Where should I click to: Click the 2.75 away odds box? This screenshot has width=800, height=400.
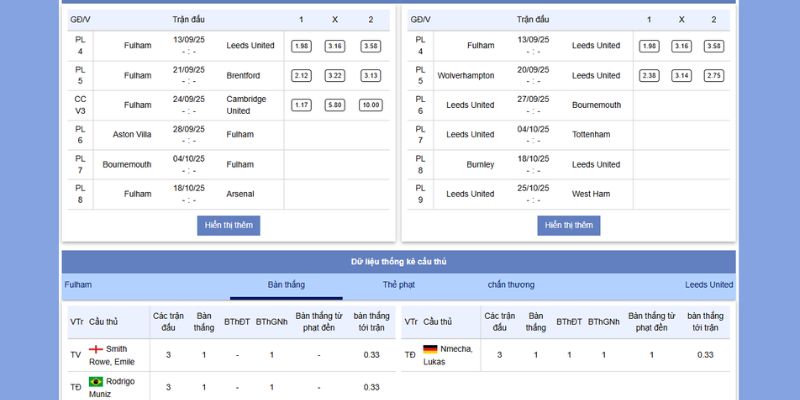point(713,76)
